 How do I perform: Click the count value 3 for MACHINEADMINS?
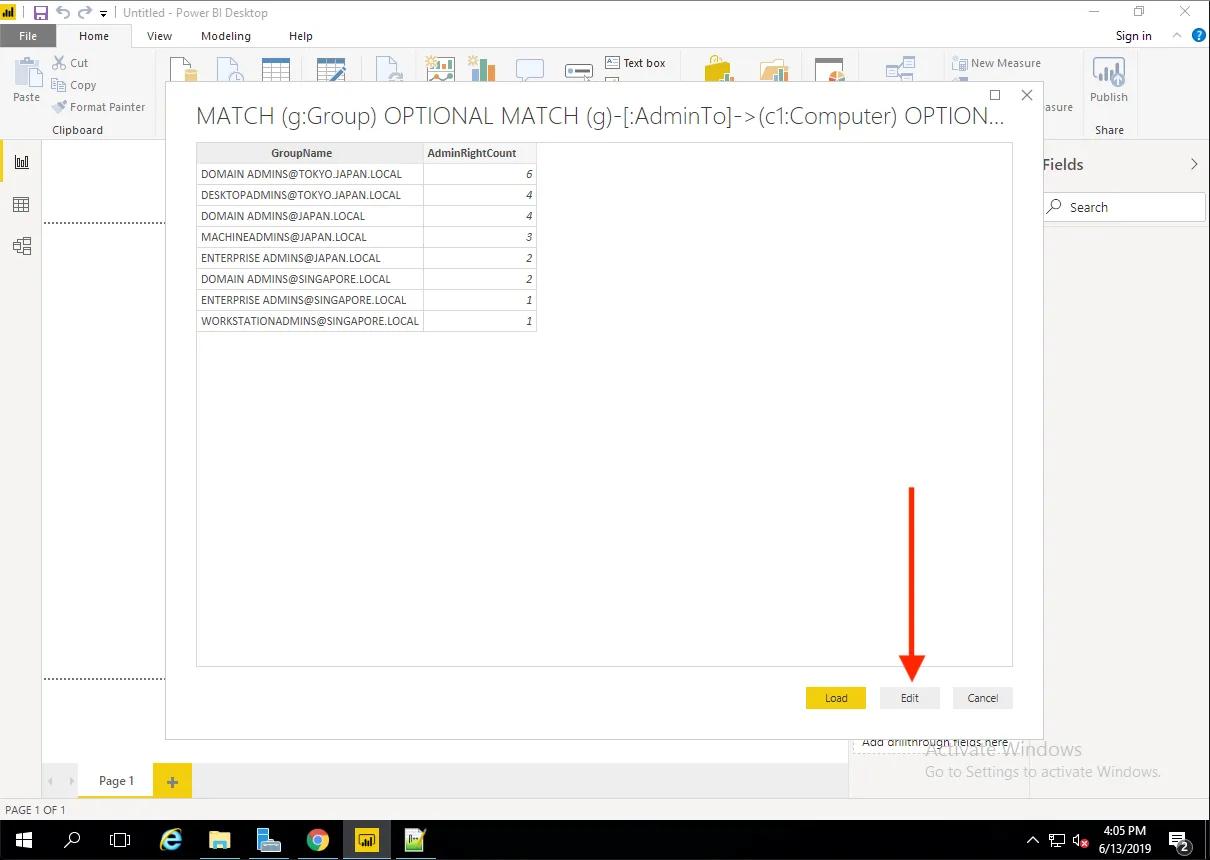pos(480,237)
